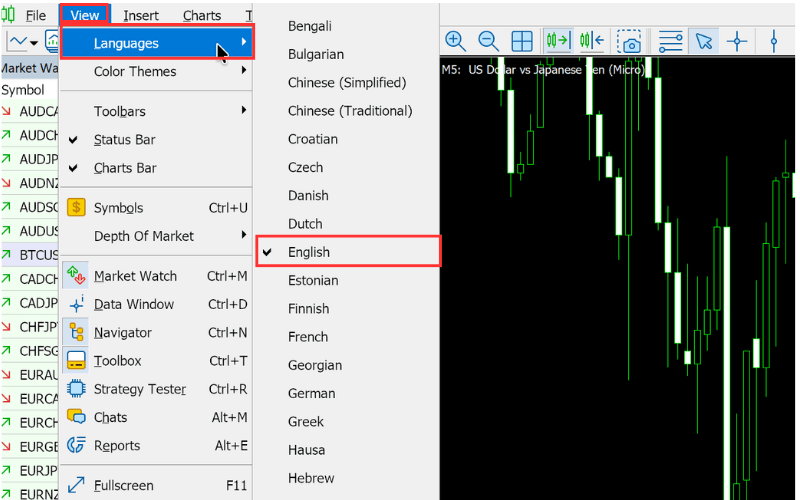The image size is (800, 500).
Task: Select BTCUS row in Market Watch
Action: 30,255
